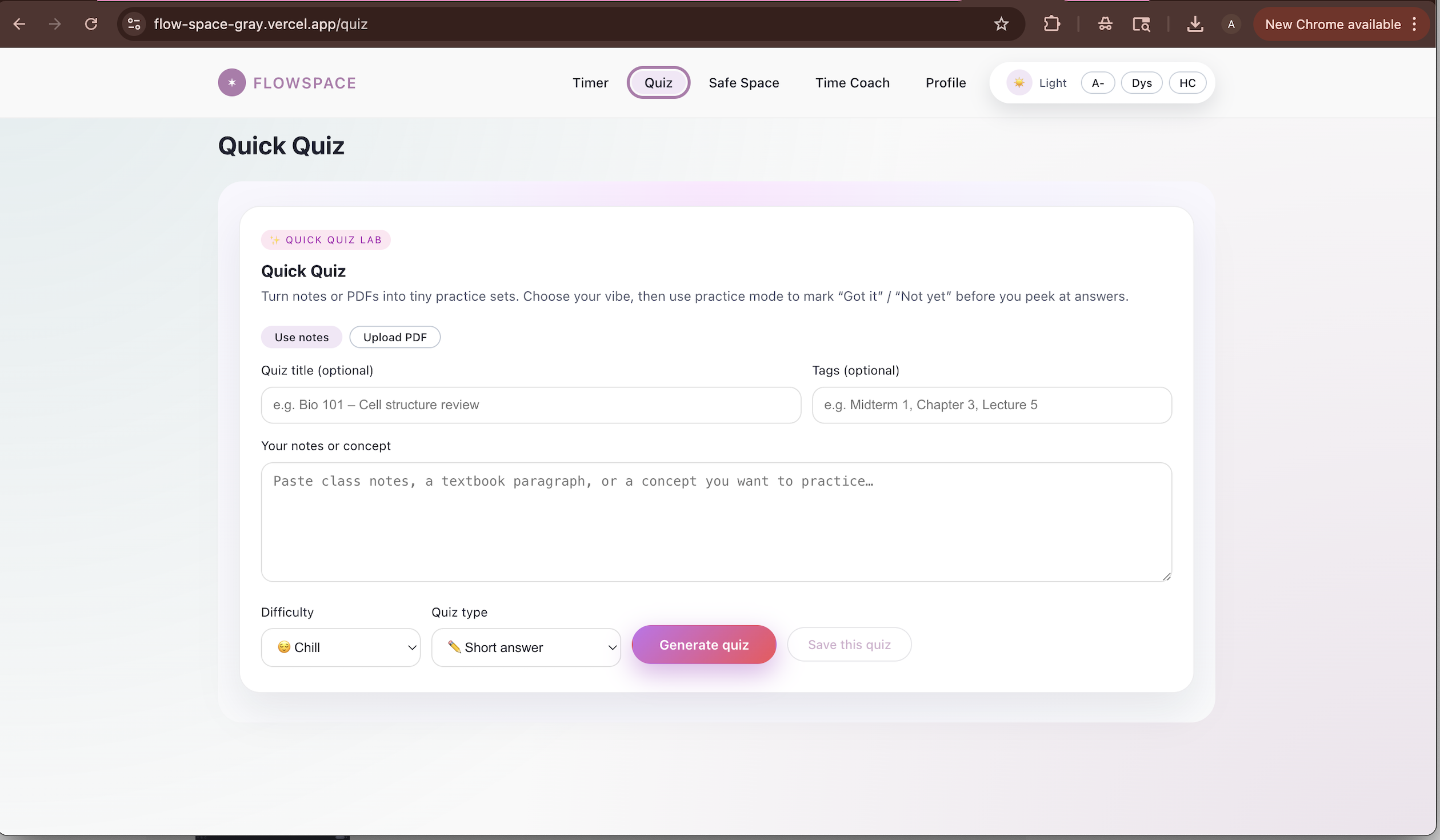Screen dimensions: 1440x840
Task: Open the Chrome profile avatar
Action: (1231, 24)
